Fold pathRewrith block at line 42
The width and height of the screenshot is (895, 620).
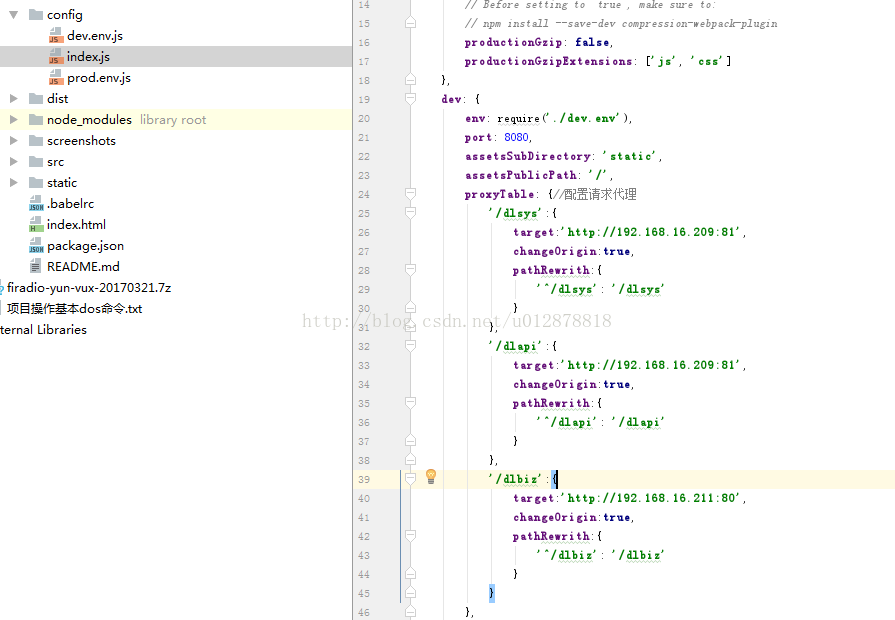(410, 536)
